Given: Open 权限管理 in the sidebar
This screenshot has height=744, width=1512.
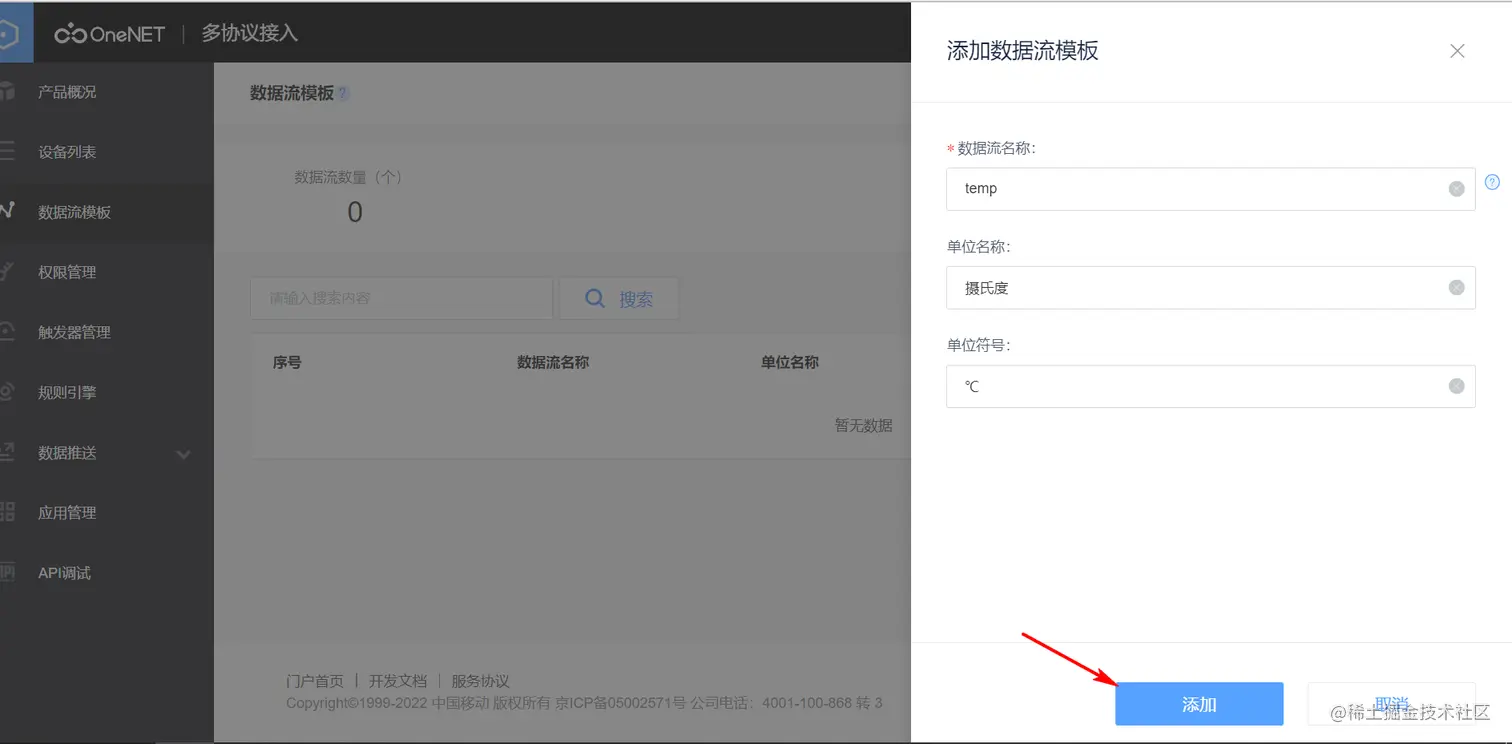Looking at the screenshot, I should click(x=67, y=272).
